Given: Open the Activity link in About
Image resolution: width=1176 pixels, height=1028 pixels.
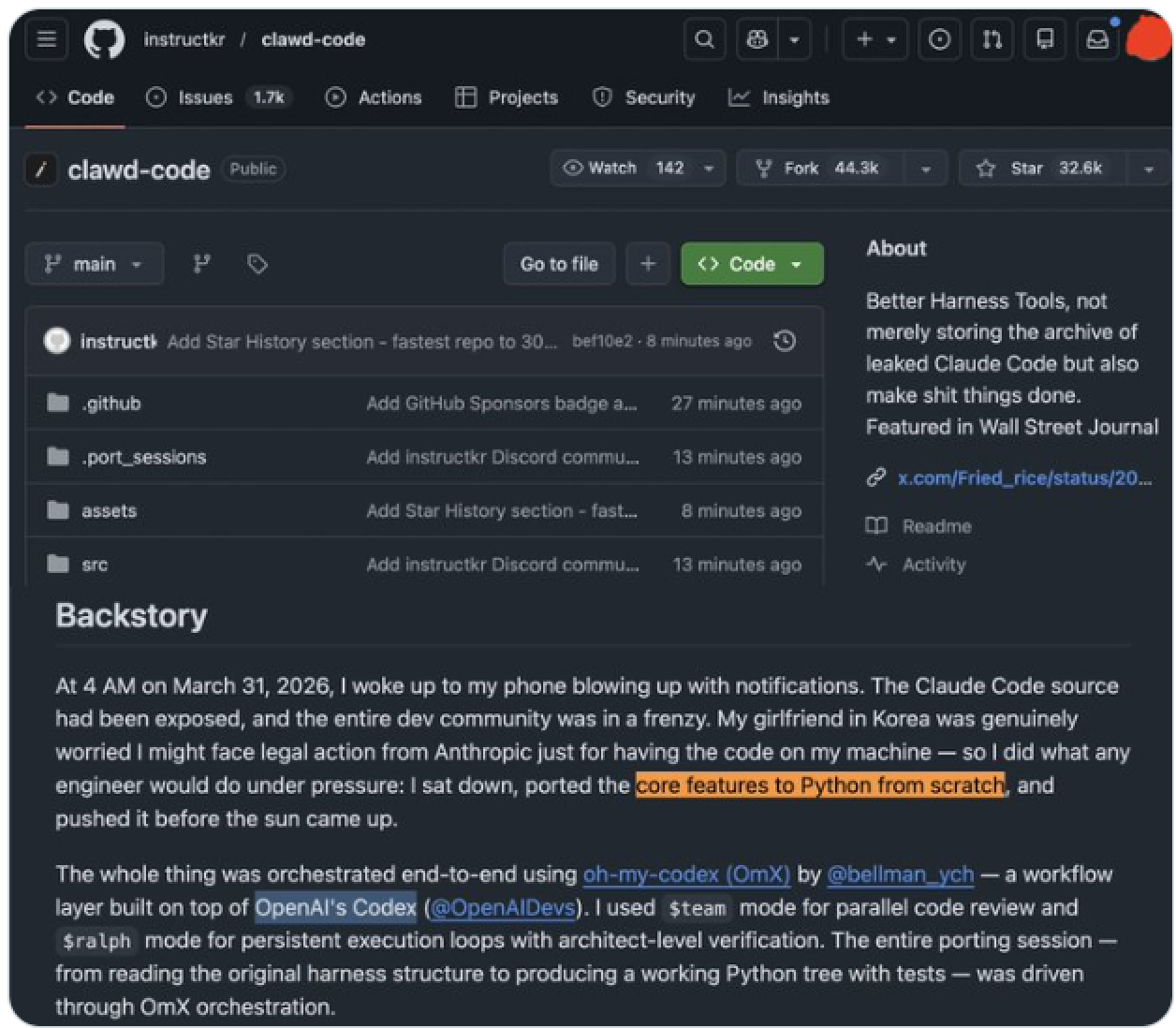Looking at the screenshot, I should click(933, 565).
